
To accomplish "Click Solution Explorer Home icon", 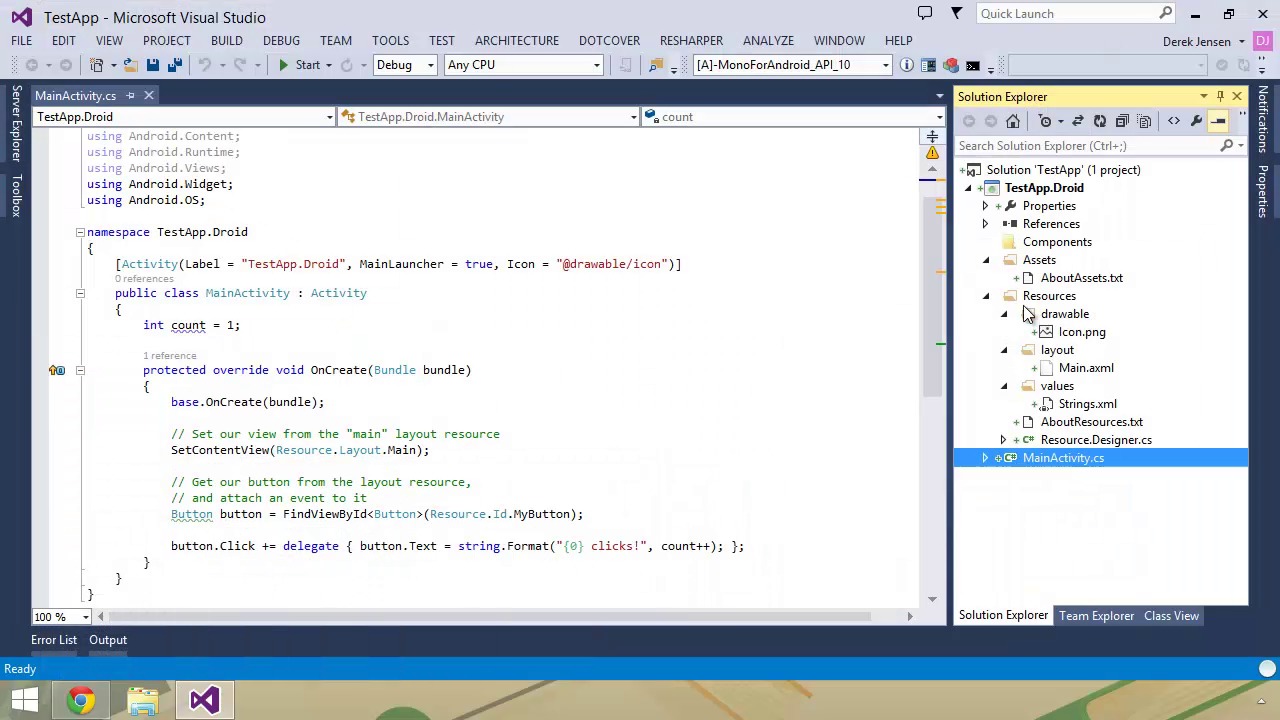I will [1013, 121].
